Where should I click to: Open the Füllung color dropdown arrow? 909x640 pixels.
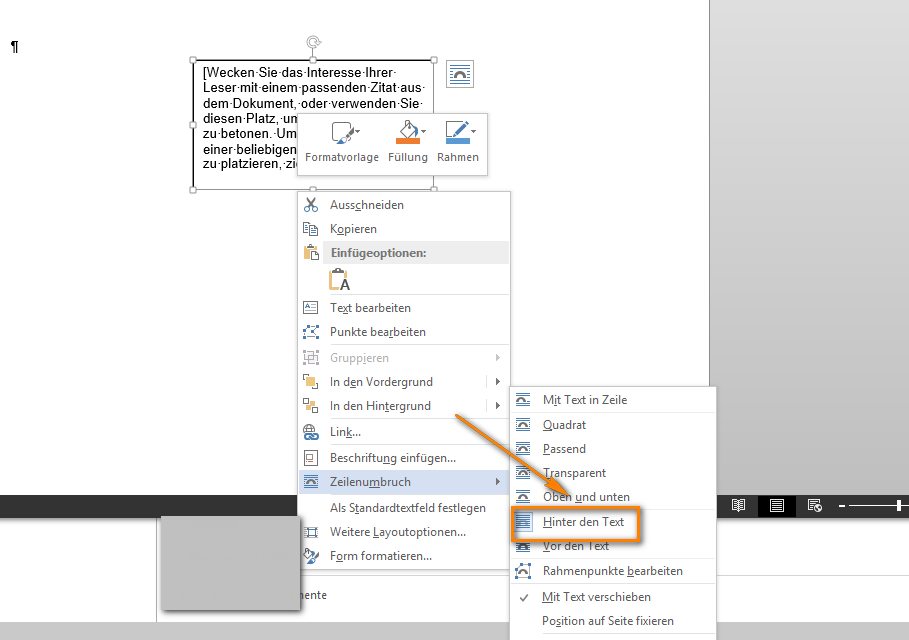coord(424,132)
